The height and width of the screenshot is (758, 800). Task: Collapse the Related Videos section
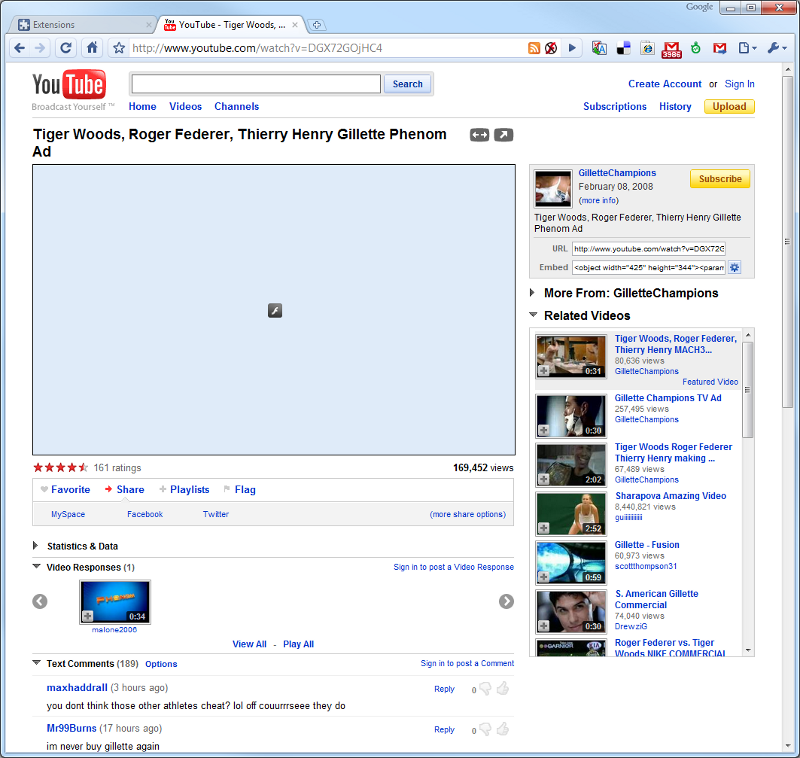[533, 315]
